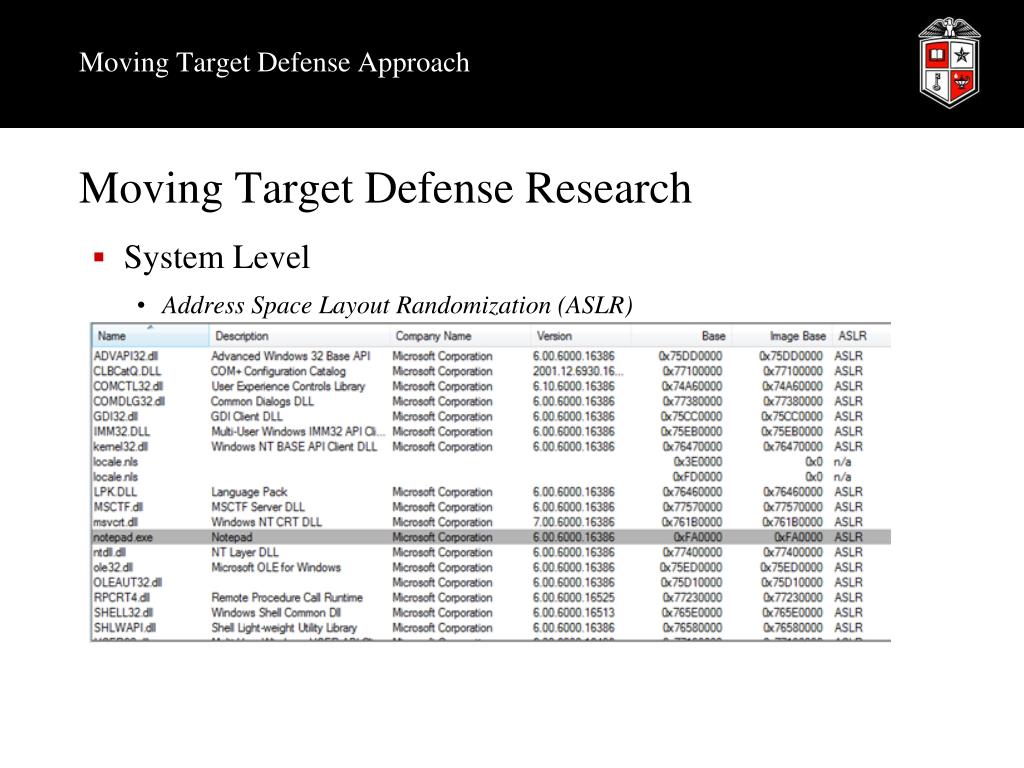Click the 'GDI Client DLL' description
This screenshot has width=1024, height=768.
click(x=247, y=416)
